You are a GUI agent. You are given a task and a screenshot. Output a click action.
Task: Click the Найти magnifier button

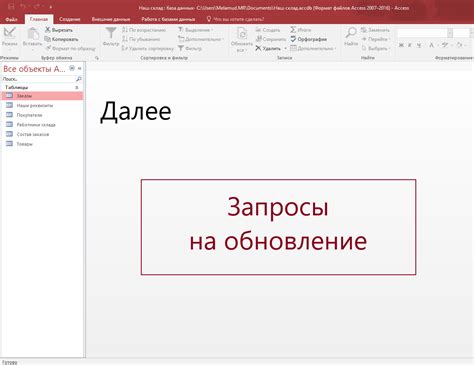351,37
